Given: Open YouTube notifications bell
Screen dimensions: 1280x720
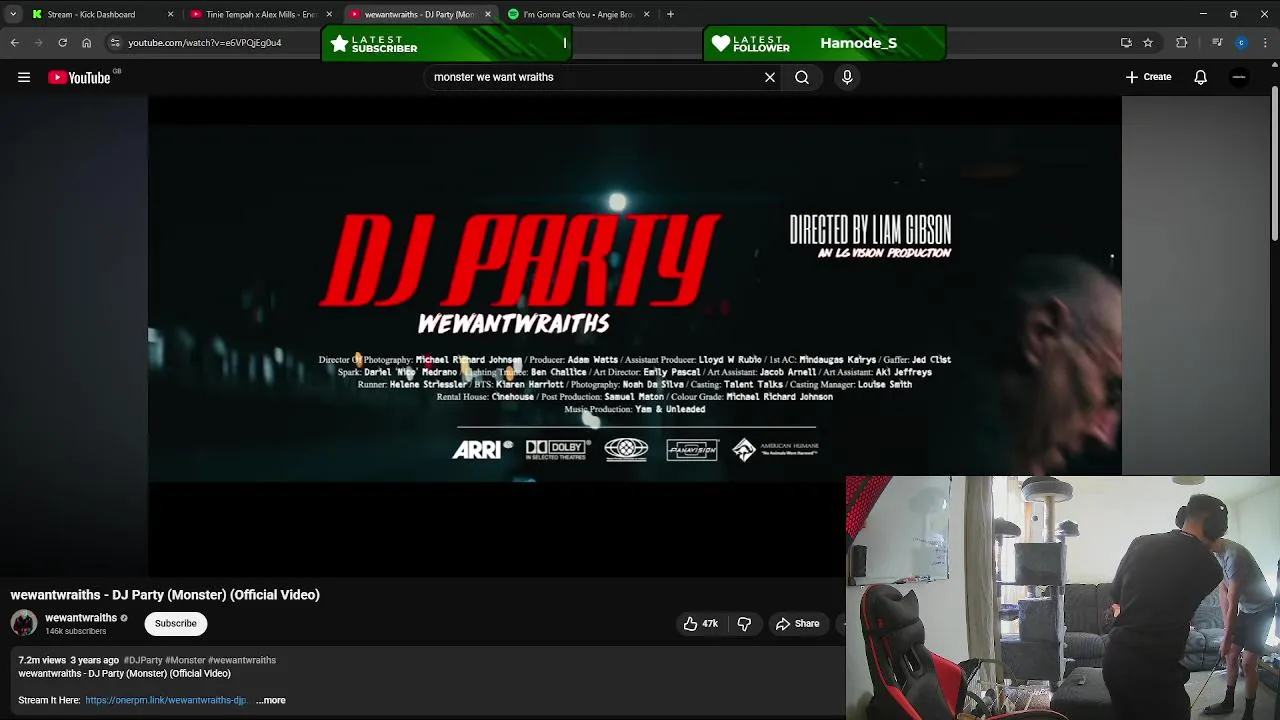Looking at the screenshot, I should (x=1201, y=77).
